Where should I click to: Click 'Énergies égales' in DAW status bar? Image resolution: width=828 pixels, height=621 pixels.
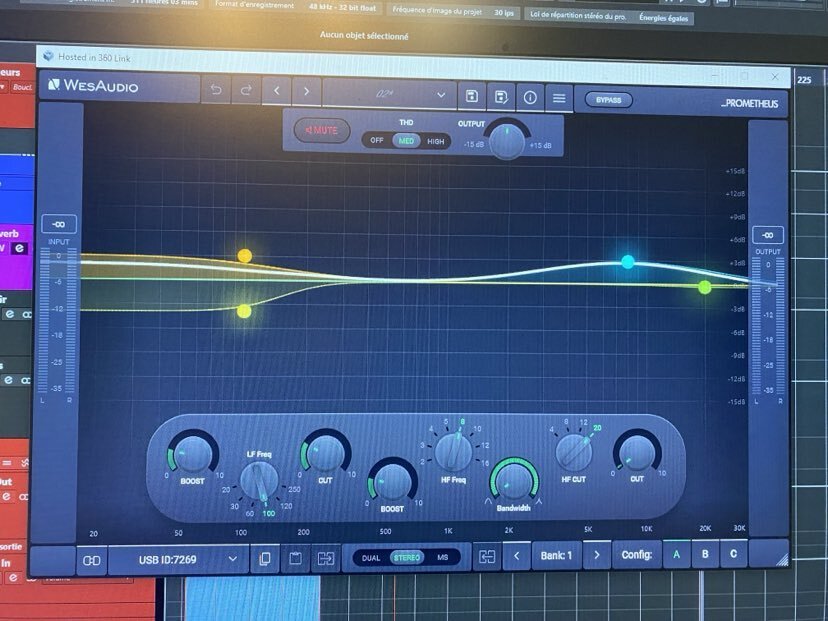click(664, 18)
